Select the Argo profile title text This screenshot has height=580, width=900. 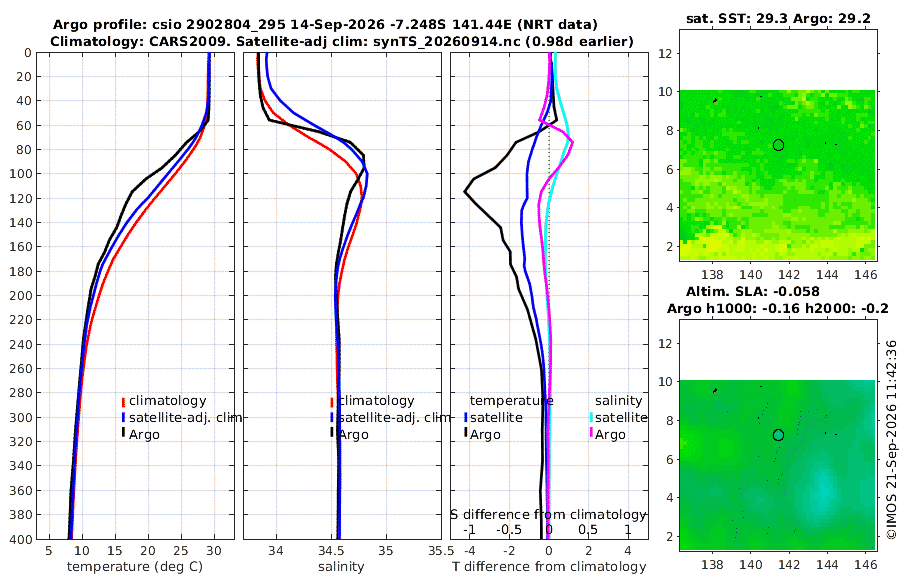coord(325,25)
